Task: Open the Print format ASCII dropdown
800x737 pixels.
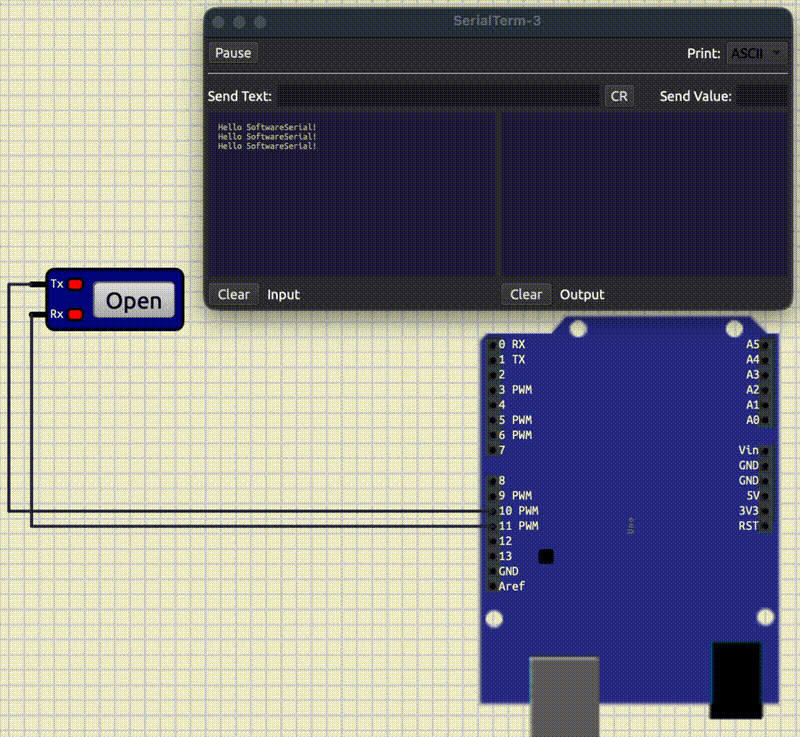Action: [x=755, y=53]
